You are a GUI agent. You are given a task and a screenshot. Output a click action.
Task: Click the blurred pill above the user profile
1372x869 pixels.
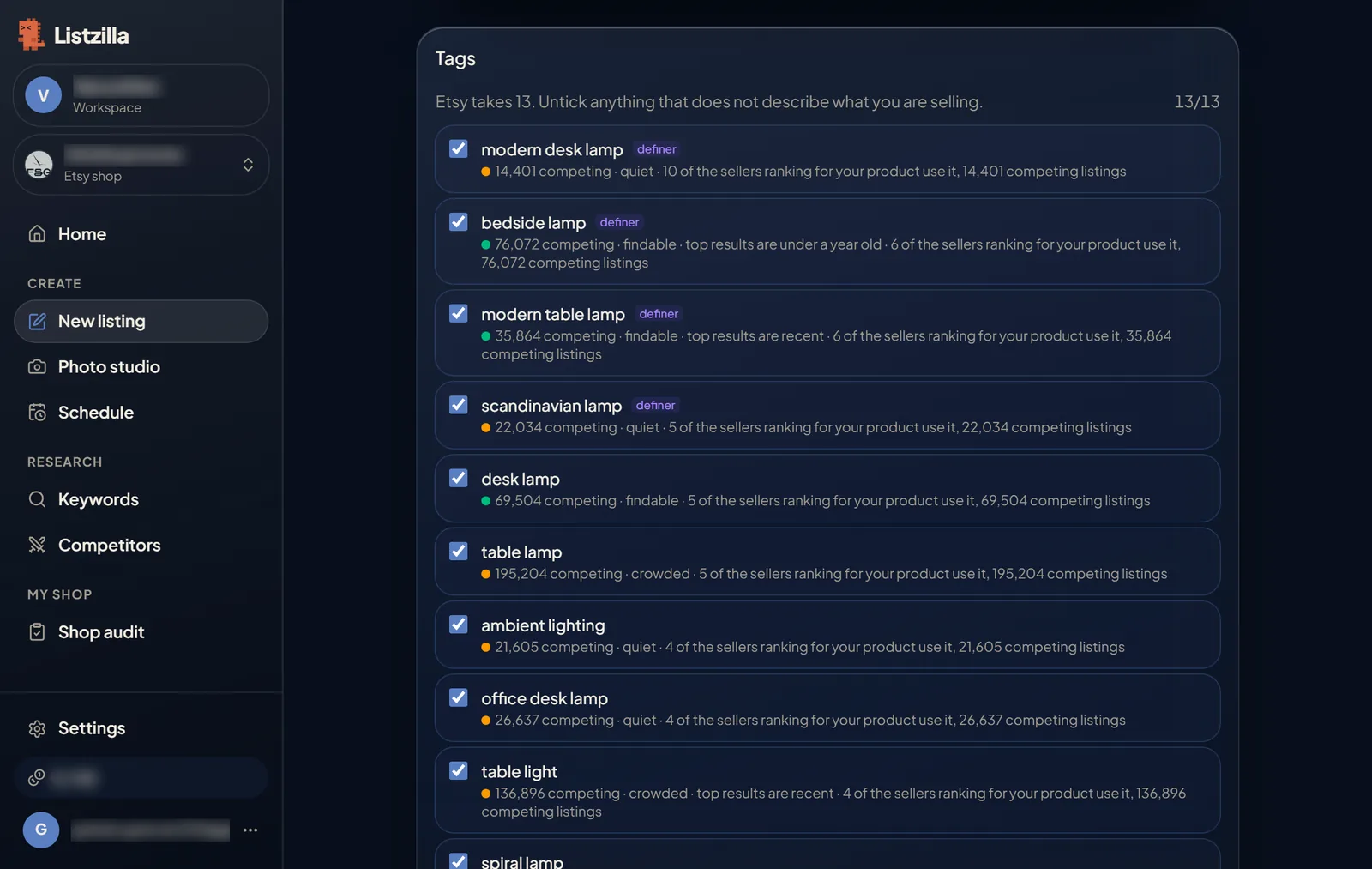[141, 778]
